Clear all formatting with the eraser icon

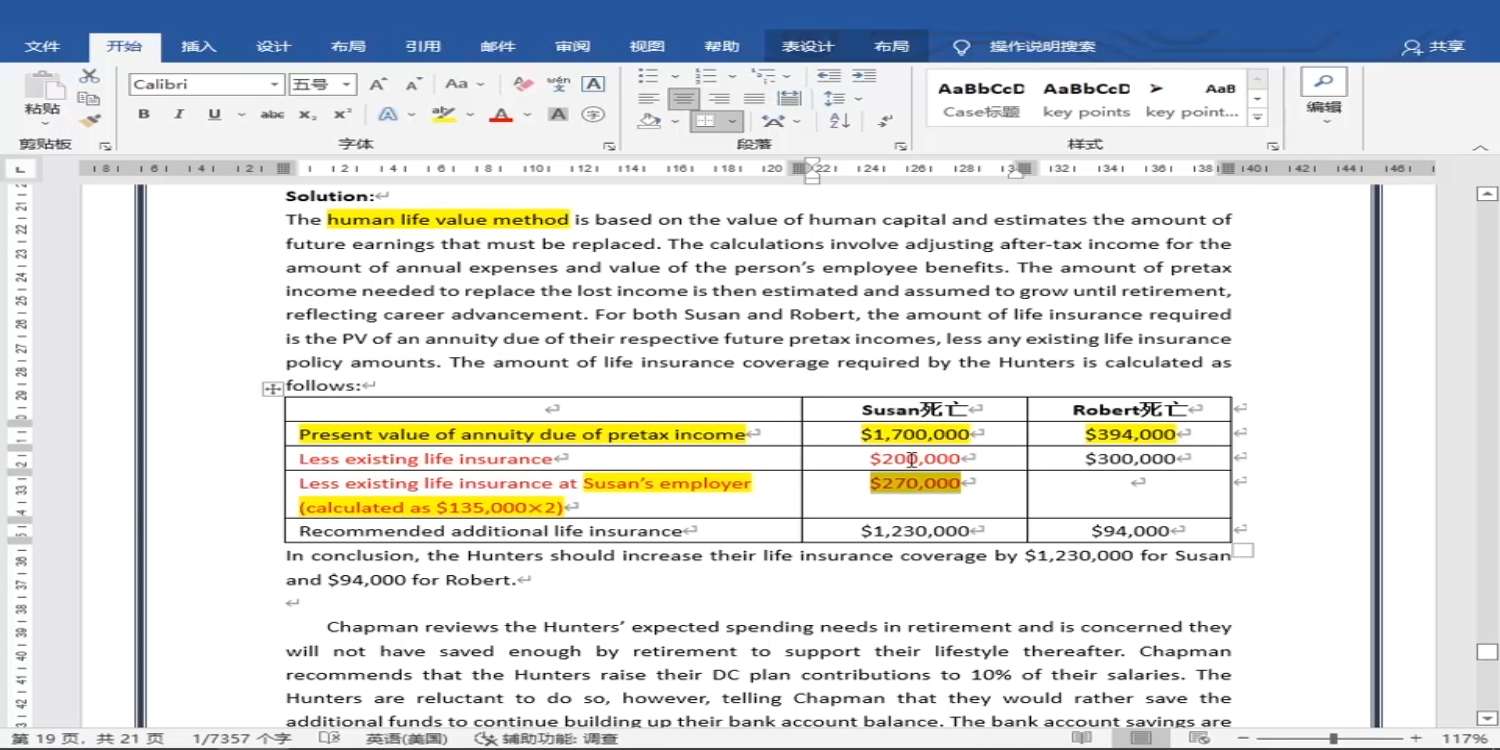tap(522, 85)
